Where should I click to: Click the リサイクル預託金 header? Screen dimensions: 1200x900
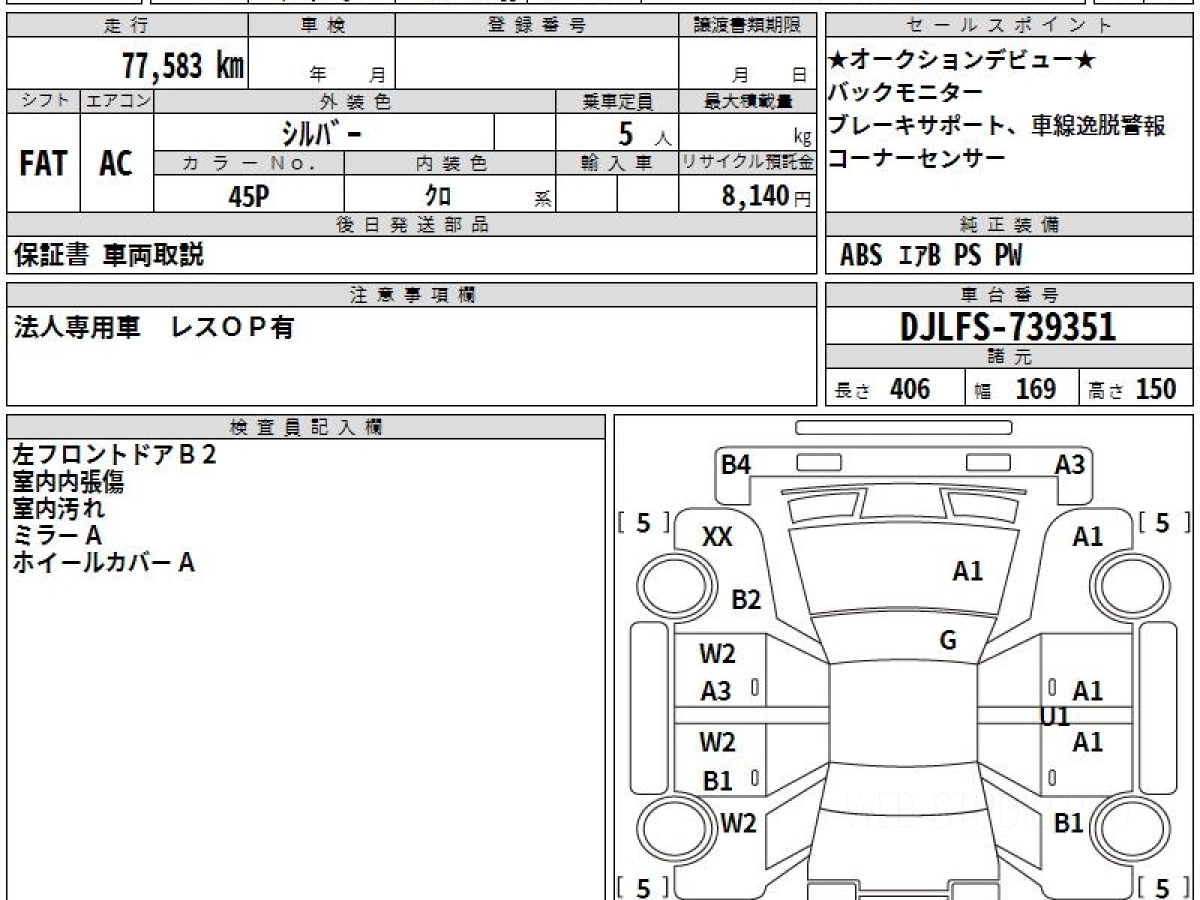pos(747,163)
